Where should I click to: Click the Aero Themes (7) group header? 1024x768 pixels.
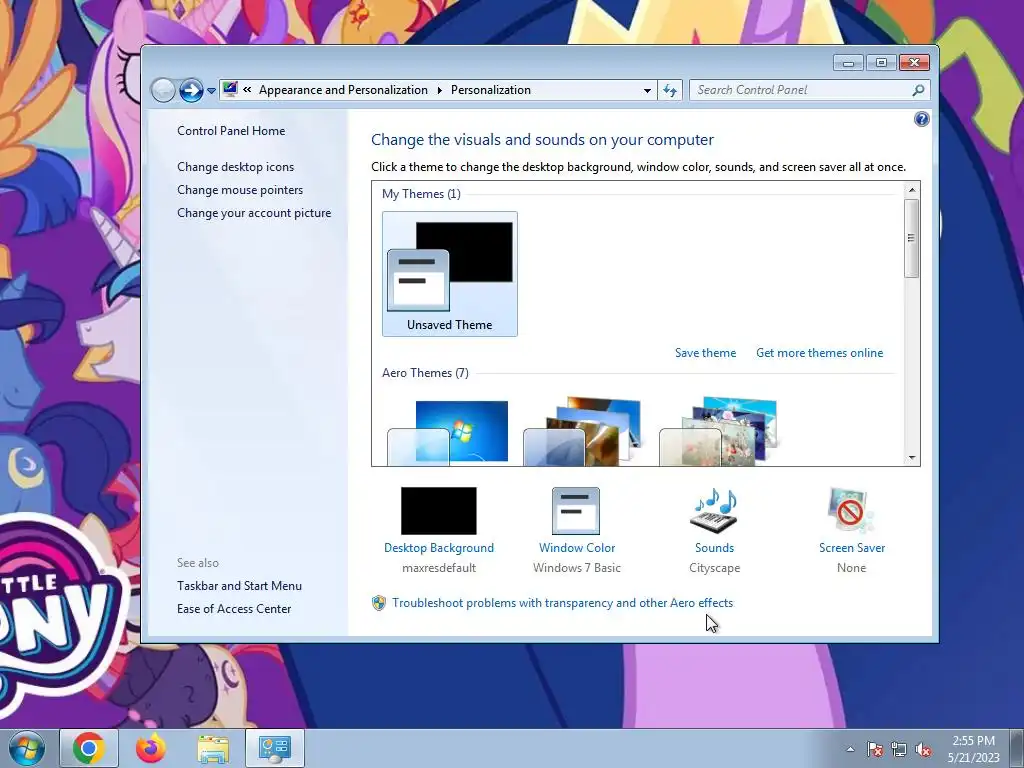click(425, 373)
